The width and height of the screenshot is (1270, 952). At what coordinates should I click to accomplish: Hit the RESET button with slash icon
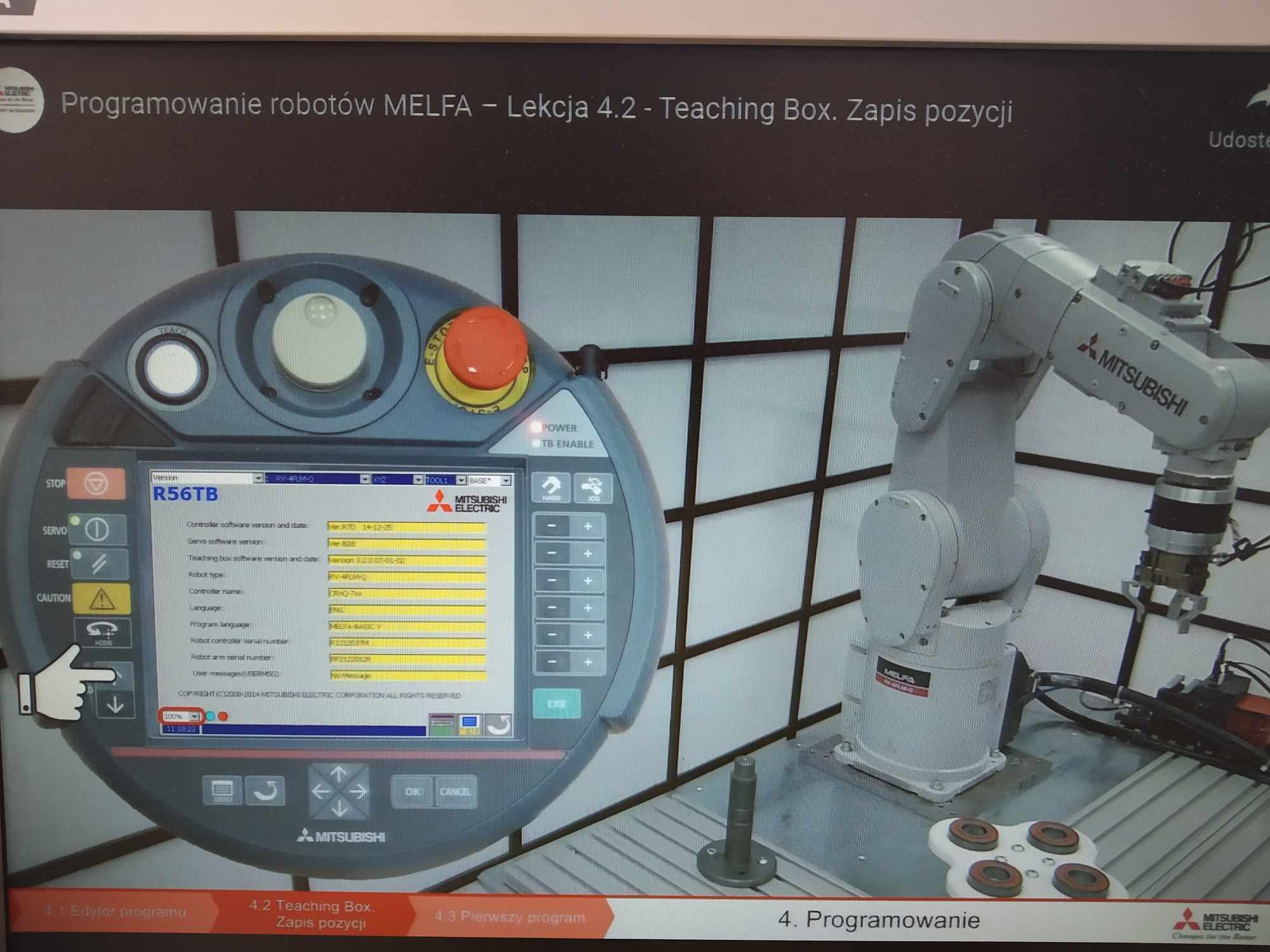tap(100, 564)
